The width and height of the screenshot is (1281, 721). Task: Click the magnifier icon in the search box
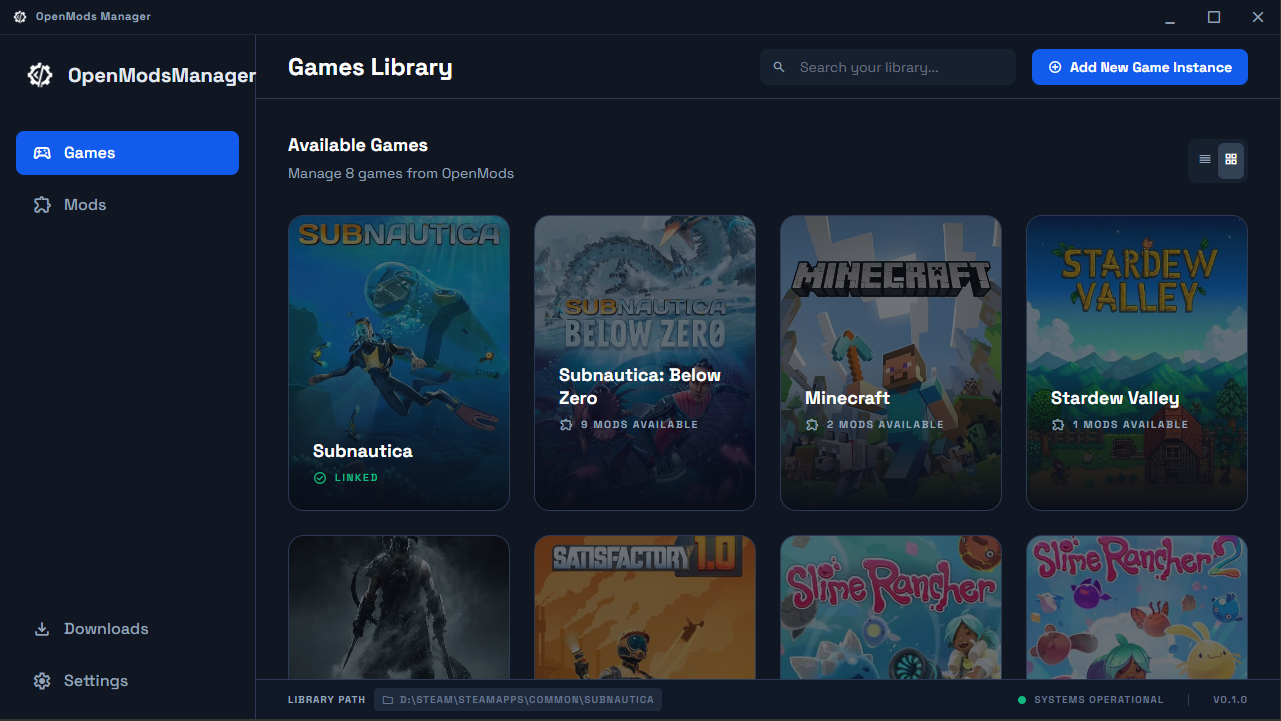(x=779, y=67)
